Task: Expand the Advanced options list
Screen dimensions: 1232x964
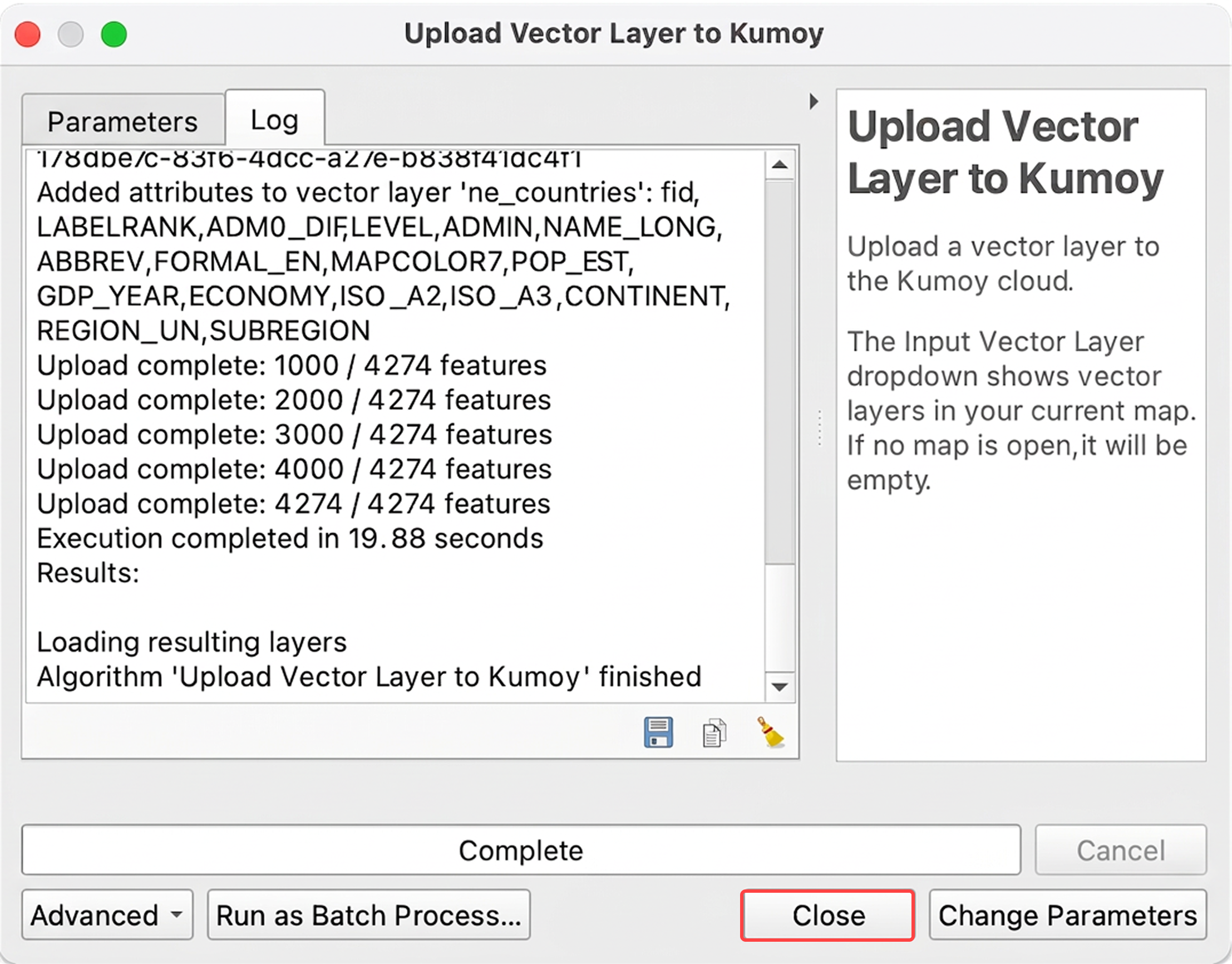Action: (x=107, y=916)
